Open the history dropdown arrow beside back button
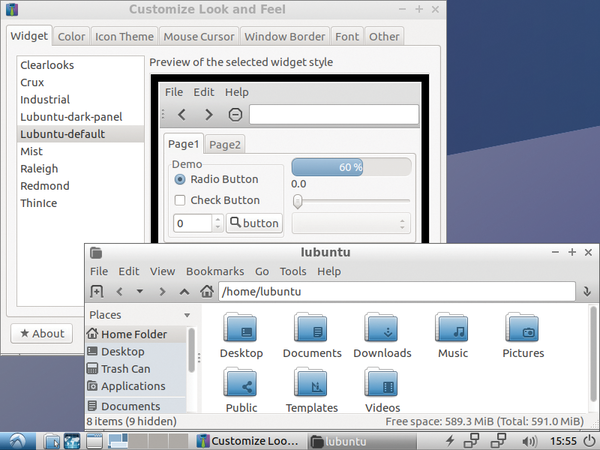Image resolution: width=600 pixels, height=450 pixels. [140, 292]
